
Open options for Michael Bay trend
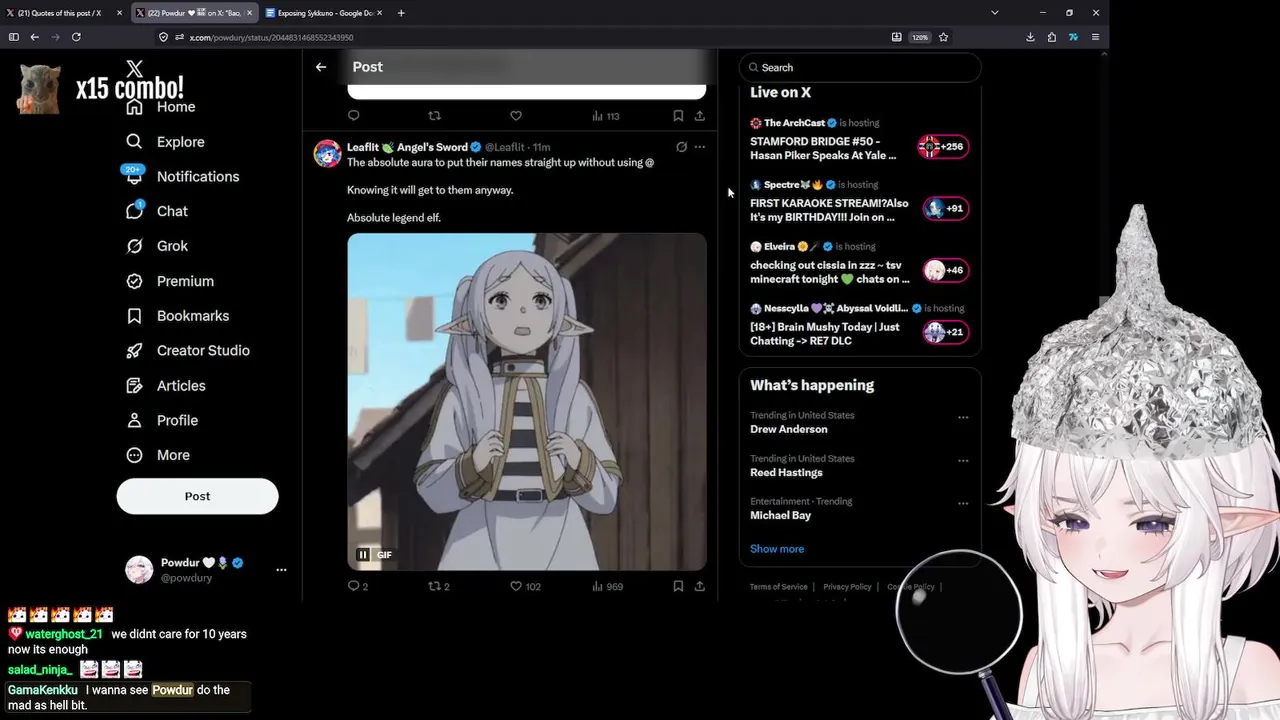pyautogui.click(x=963, y=504)
